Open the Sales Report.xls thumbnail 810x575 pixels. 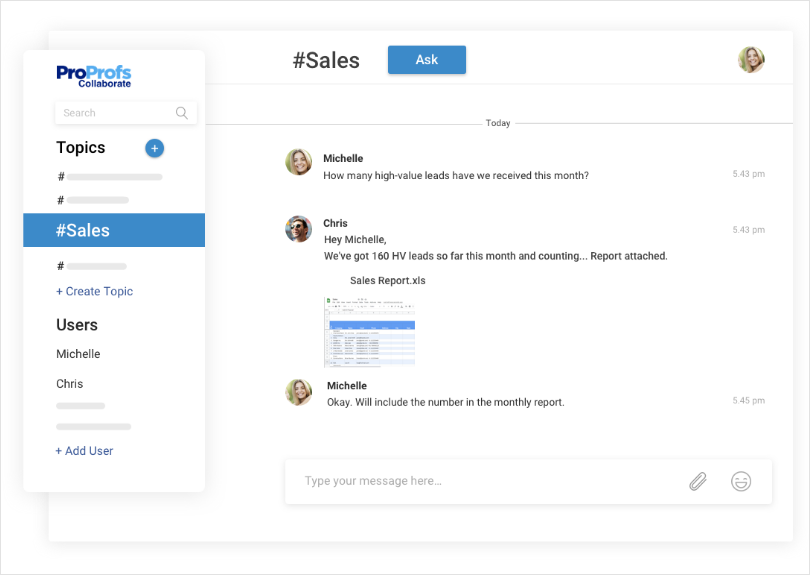point(369,332)
